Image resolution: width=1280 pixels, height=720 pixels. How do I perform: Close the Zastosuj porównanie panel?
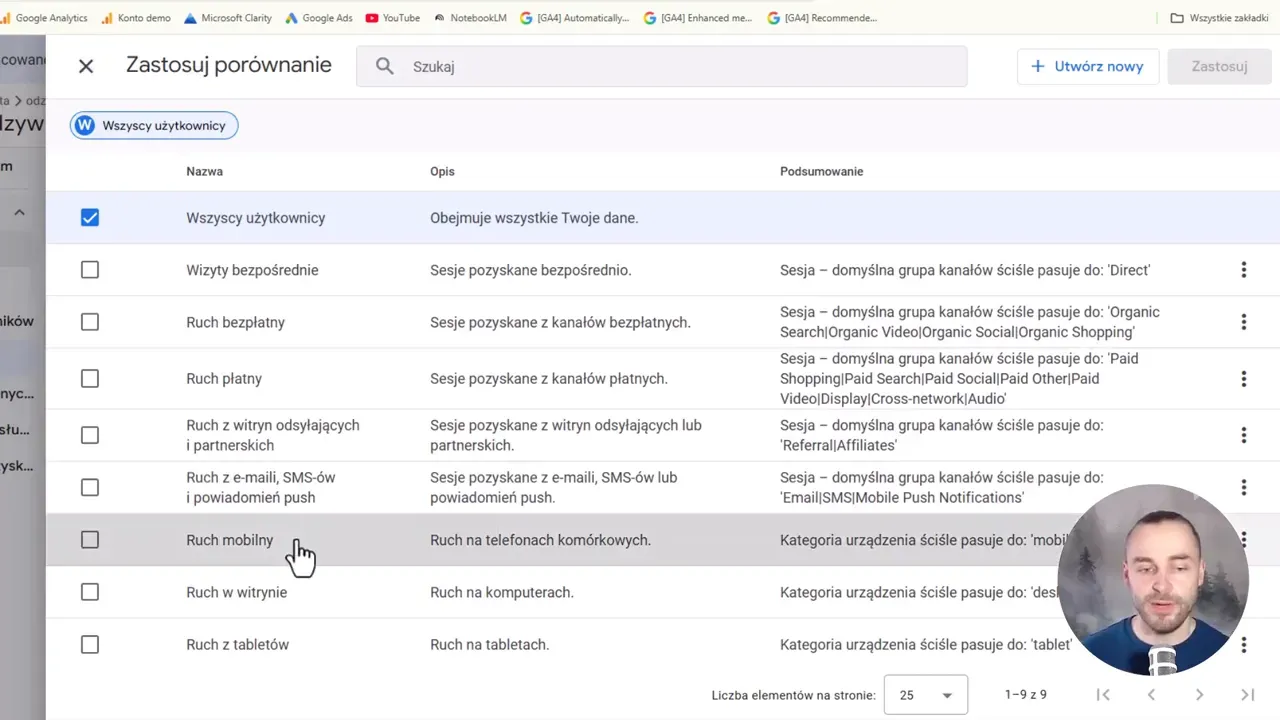coord(86,66)
